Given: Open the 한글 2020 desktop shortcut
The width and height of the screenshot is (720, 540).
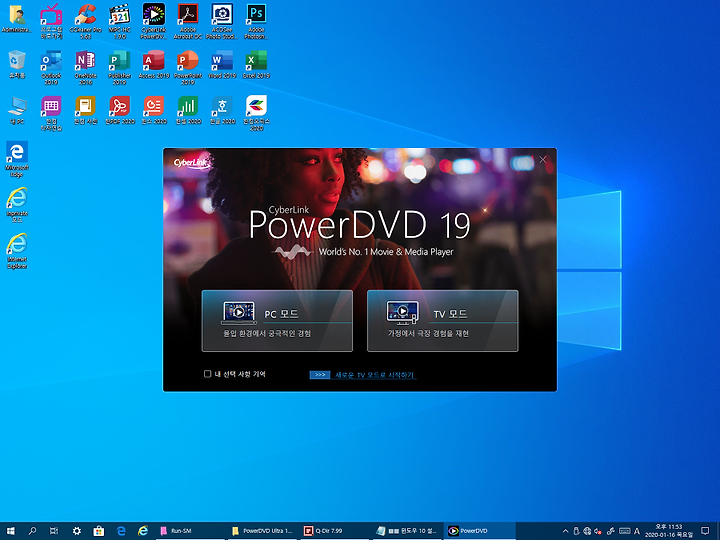Looking at the screenshot, I should click(222, 110).
